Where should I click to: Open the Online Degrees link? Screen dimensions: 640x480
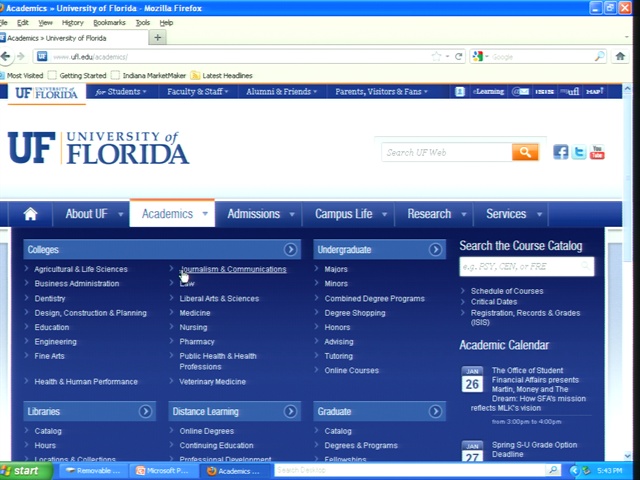[207, 431]
